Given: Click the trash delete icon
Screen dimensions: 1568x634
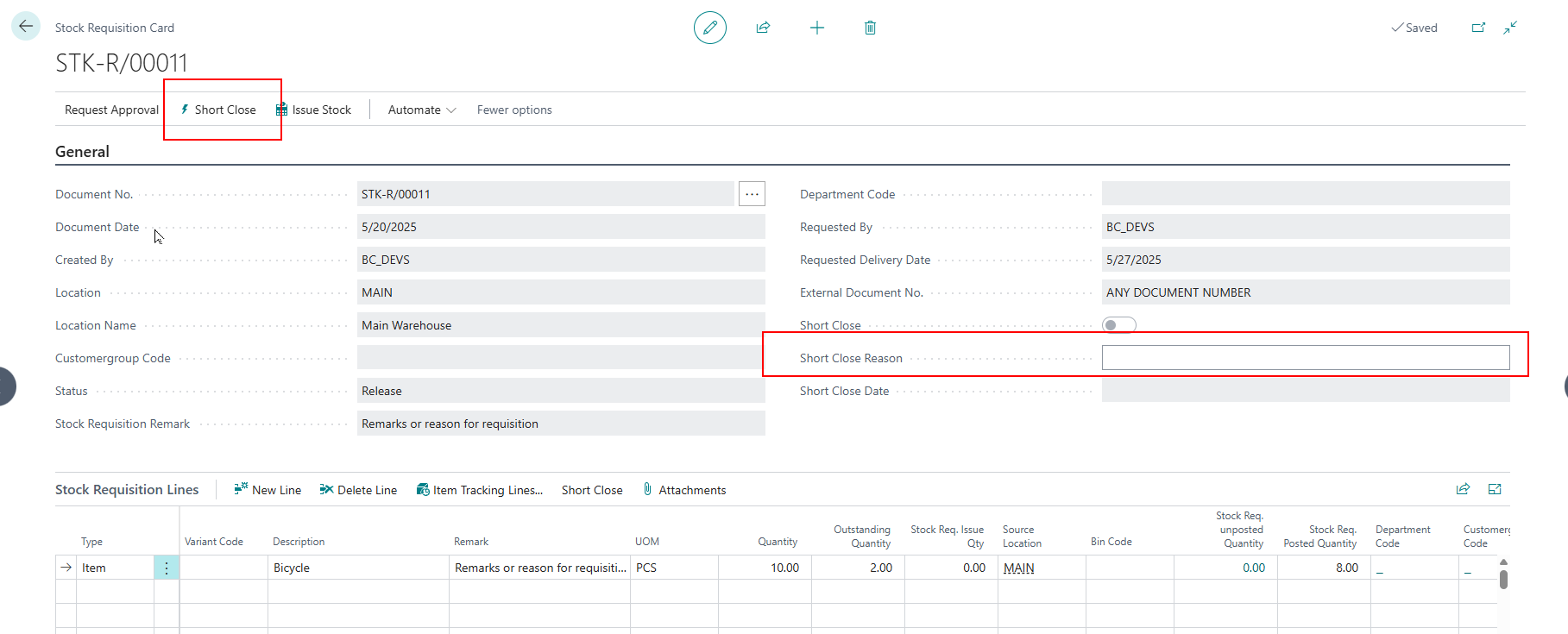Looking at the screenshot, I should pyautogui.click(x=870, y=28).
